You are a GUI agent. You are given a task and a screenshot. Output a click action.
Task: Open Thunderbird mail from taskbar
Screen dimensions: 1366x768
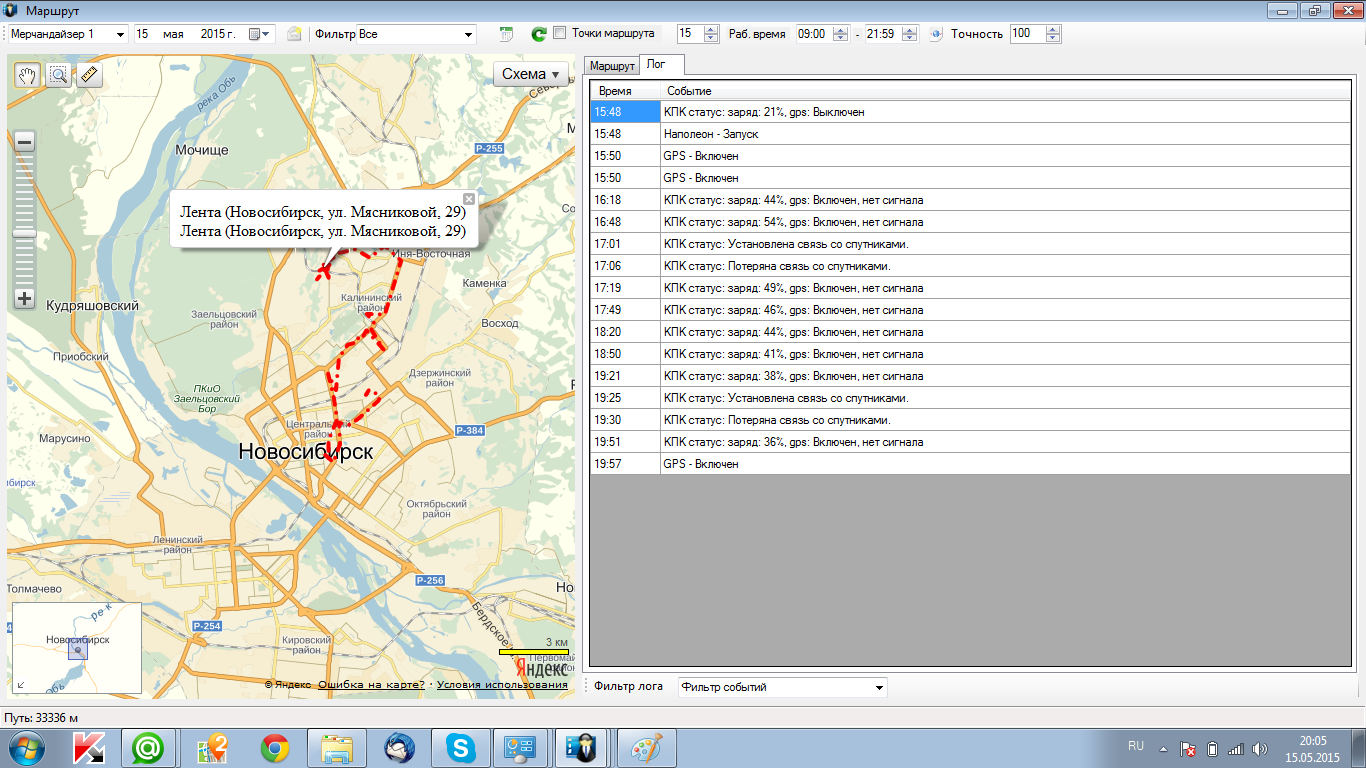click(400, 748)
